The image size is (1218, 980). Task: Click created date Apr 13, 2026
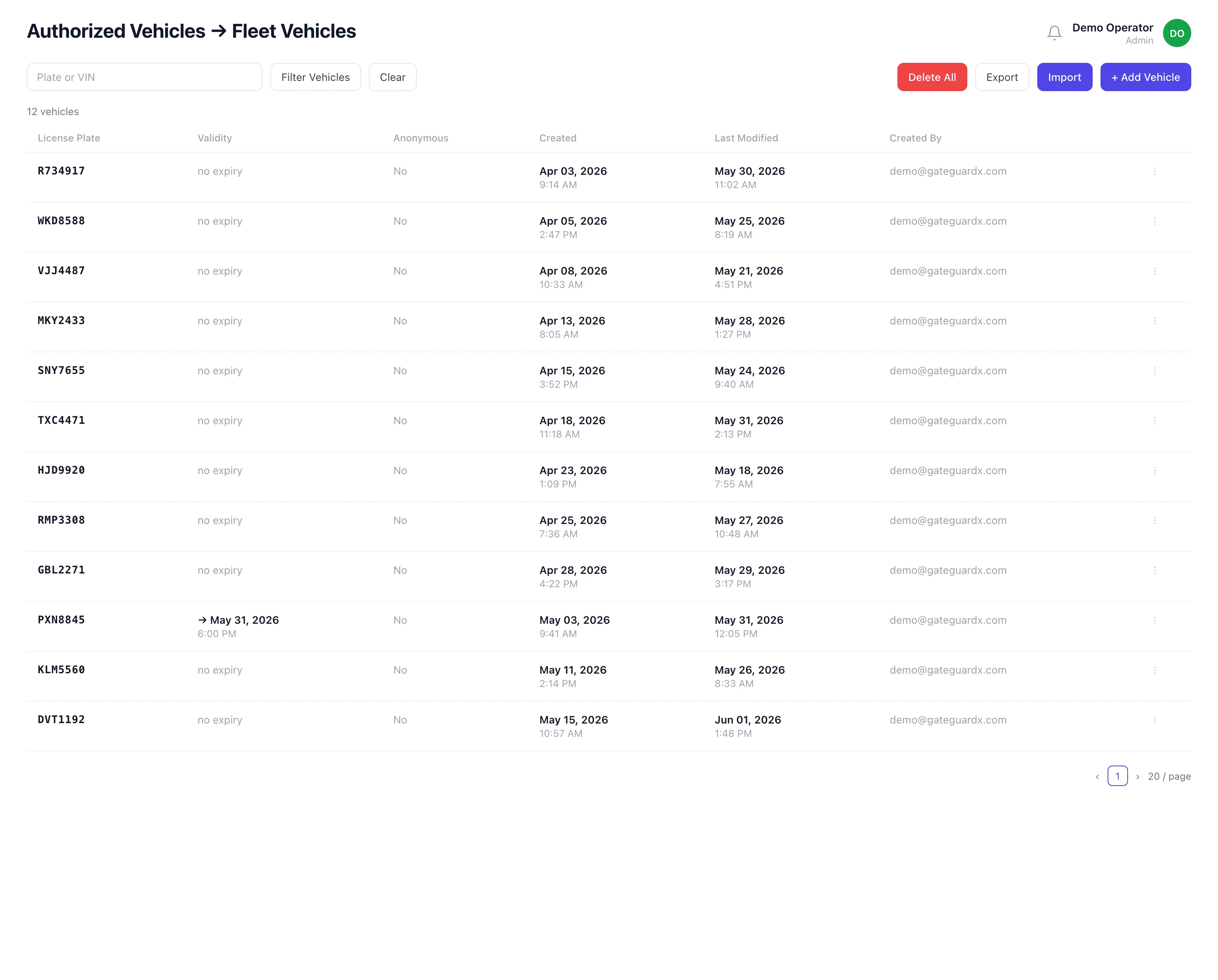tap(572, 321)
